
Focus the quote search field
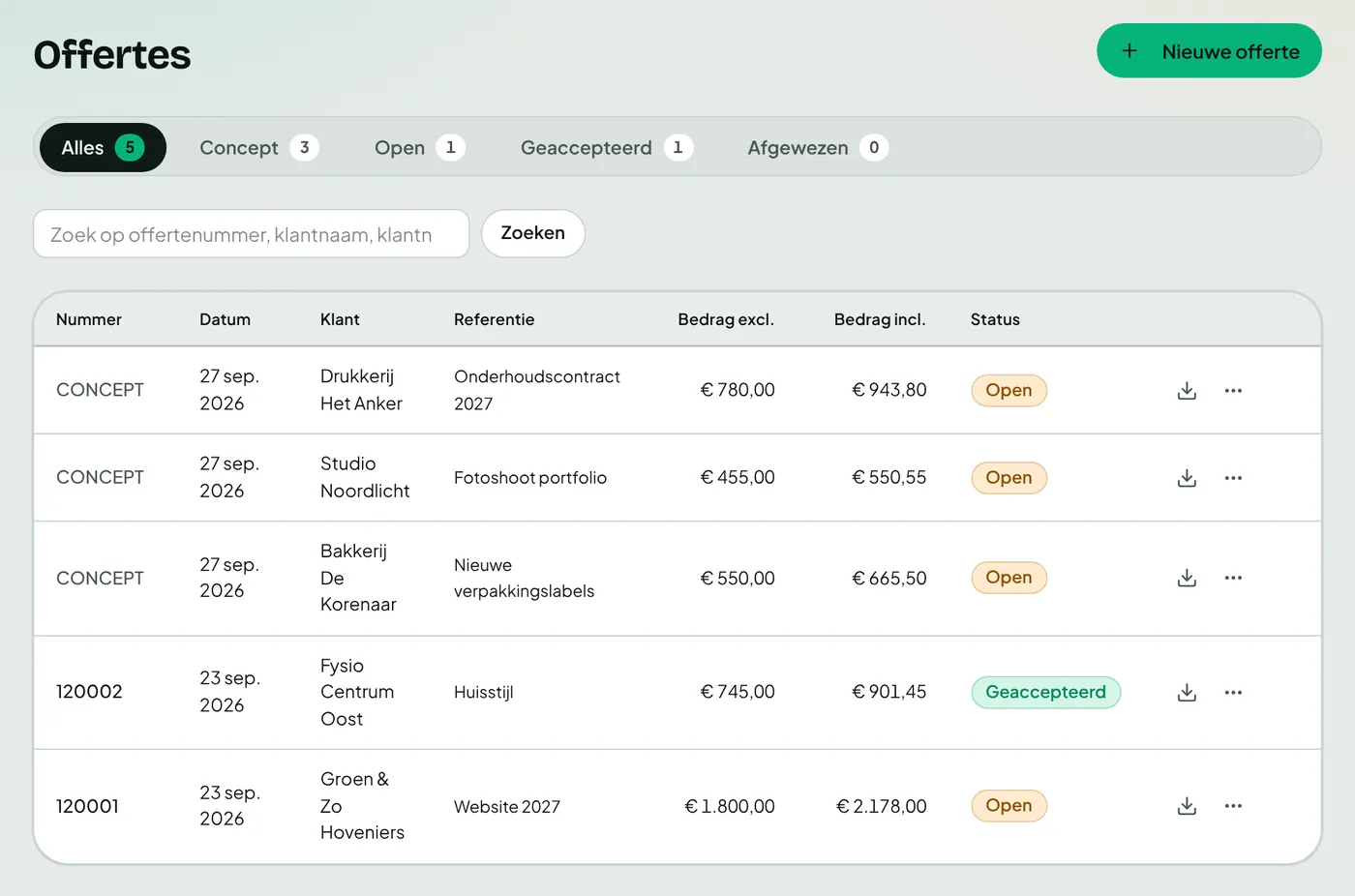coord(252,234)
